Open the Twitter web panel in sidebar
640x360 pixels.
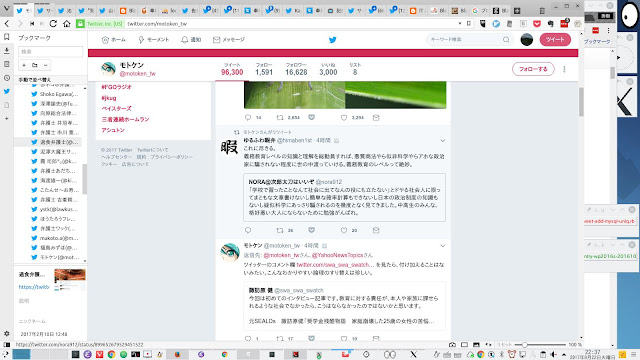(x=7, y=91)
